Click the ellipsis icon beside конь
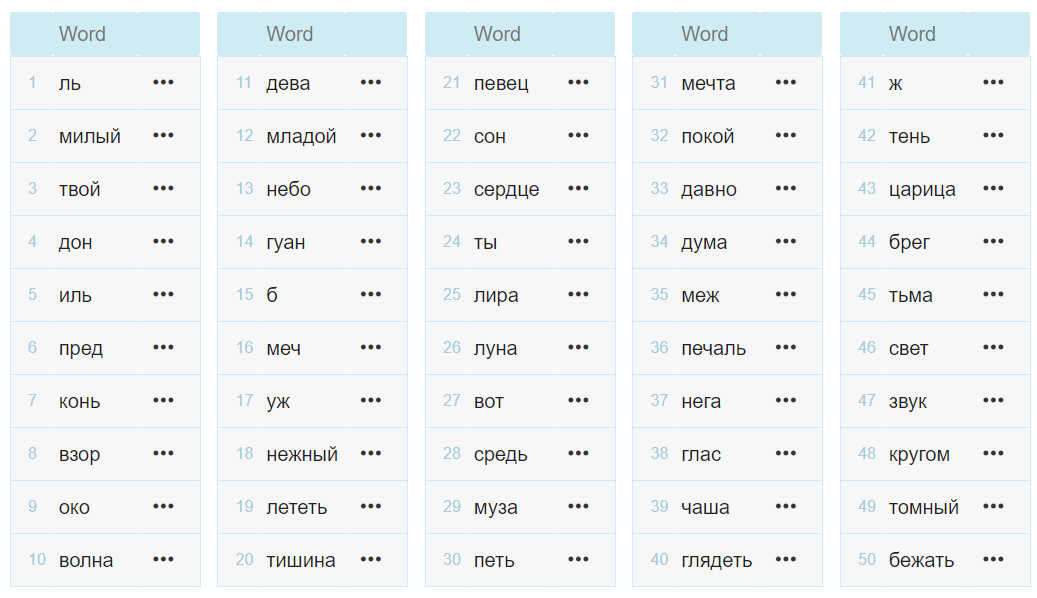1037x598 pixels. point(163,400)
